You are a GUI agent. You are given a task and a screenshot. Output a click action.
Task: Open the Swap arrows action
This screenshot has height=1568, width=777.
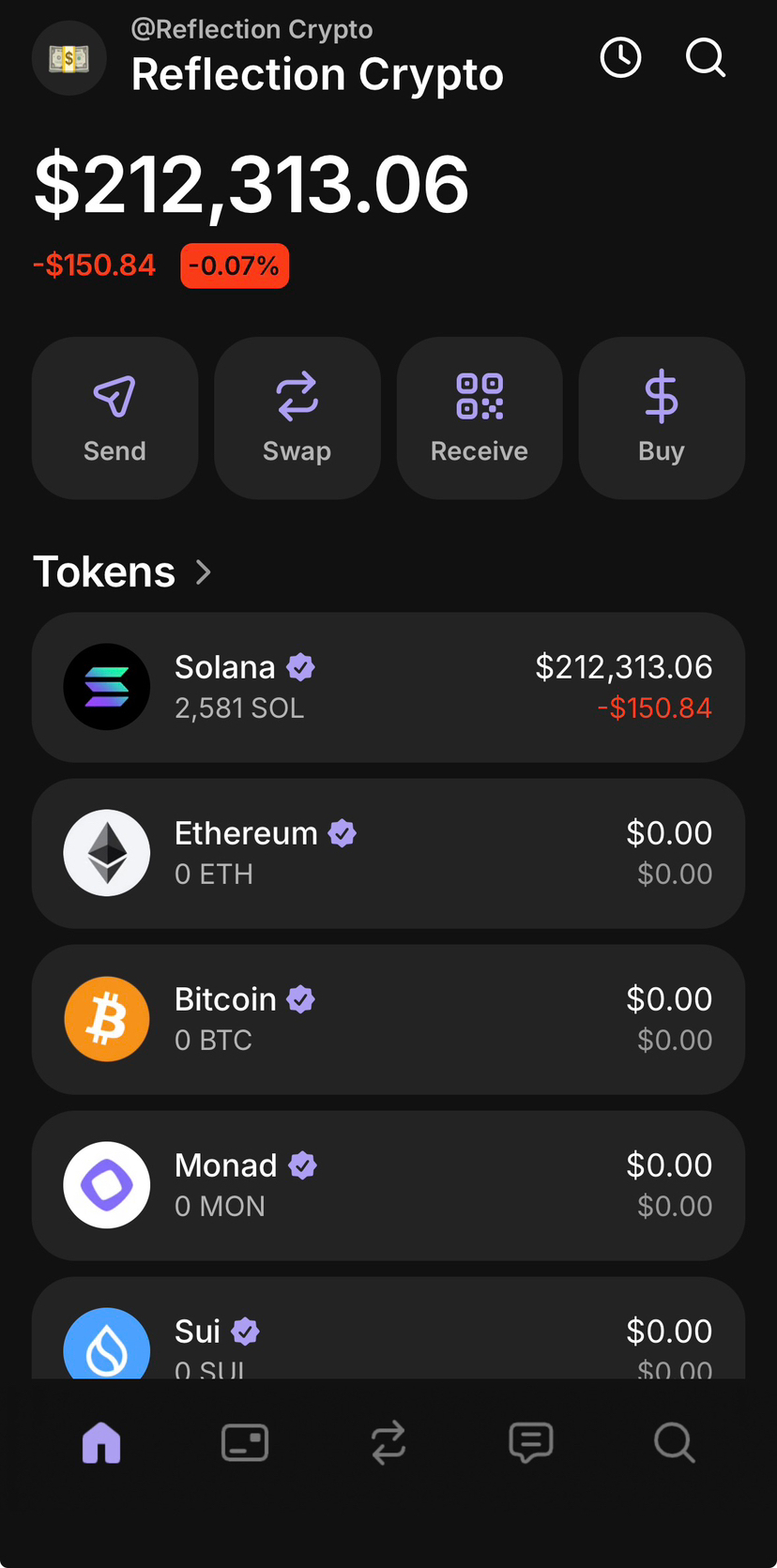297,419
